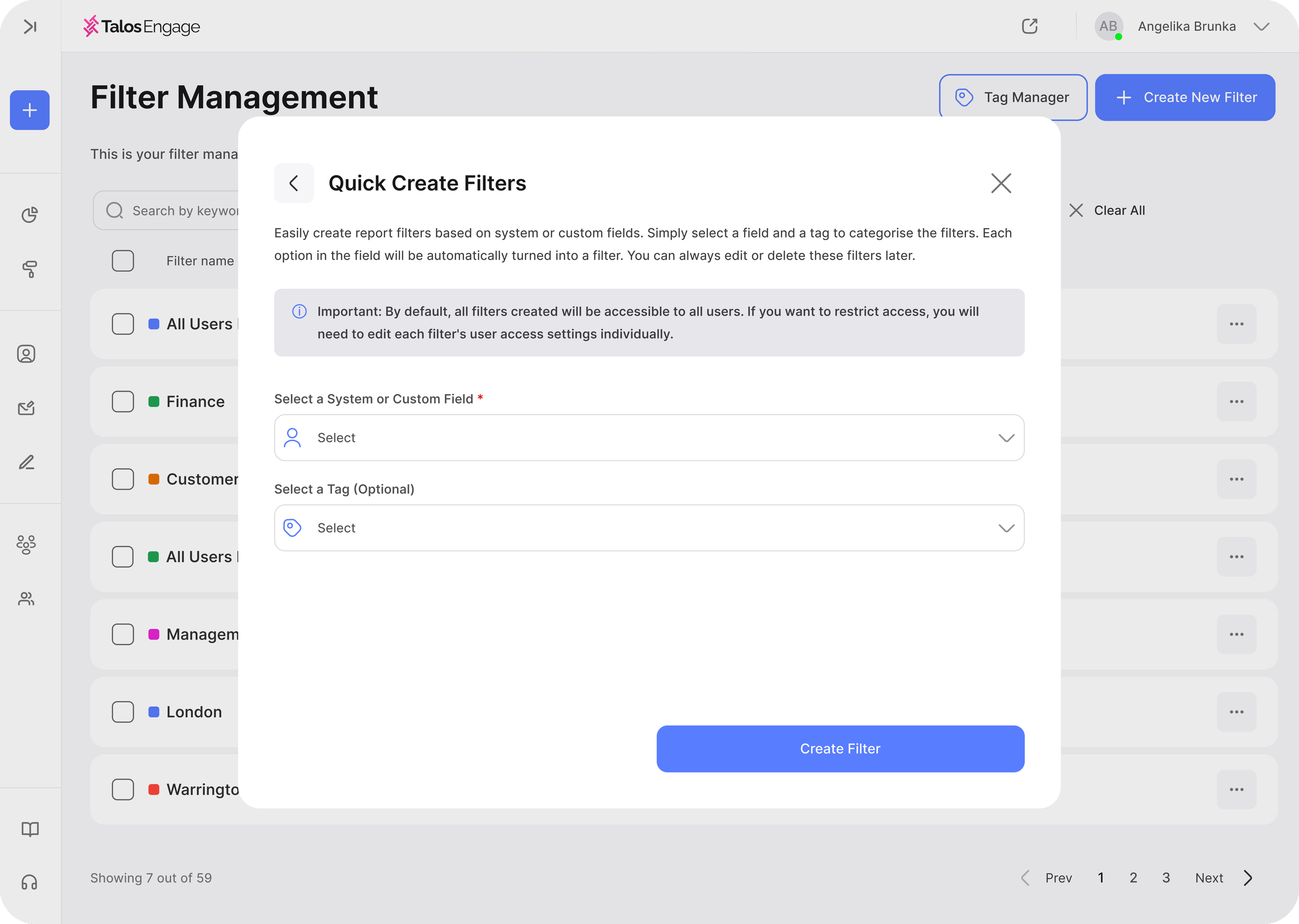Click the blue plus sidebar button
Screen dimensions: 1299x924
pos(30,110)
